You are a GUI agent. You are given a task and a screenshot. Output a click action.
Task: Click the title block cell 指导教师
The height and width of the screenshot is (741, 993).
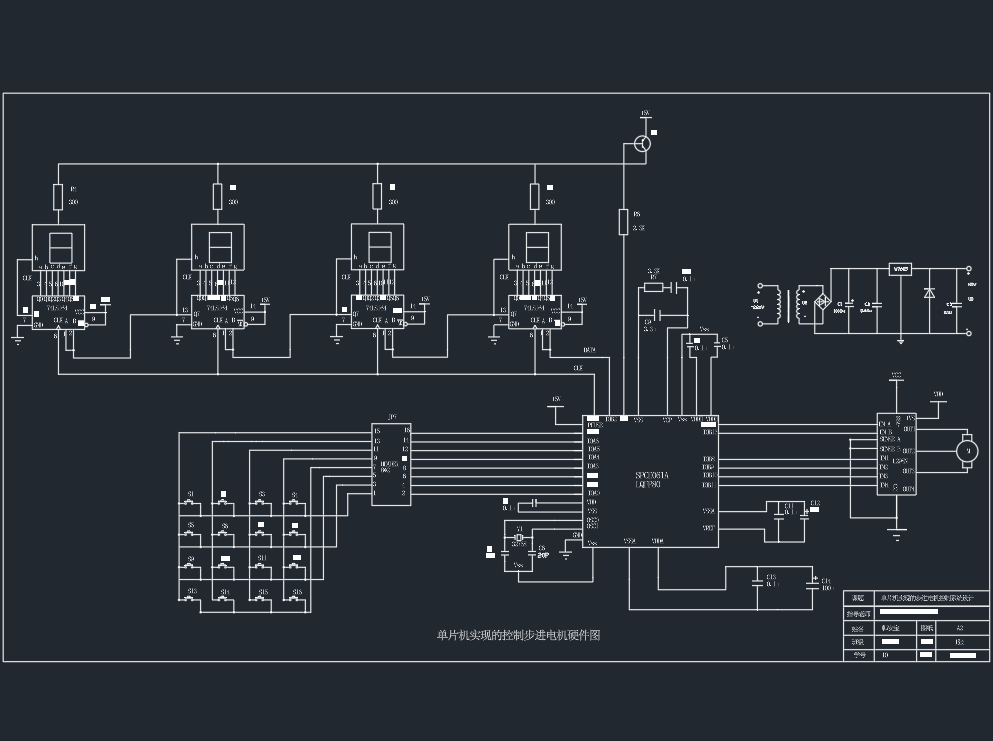(x=859, y=614)
